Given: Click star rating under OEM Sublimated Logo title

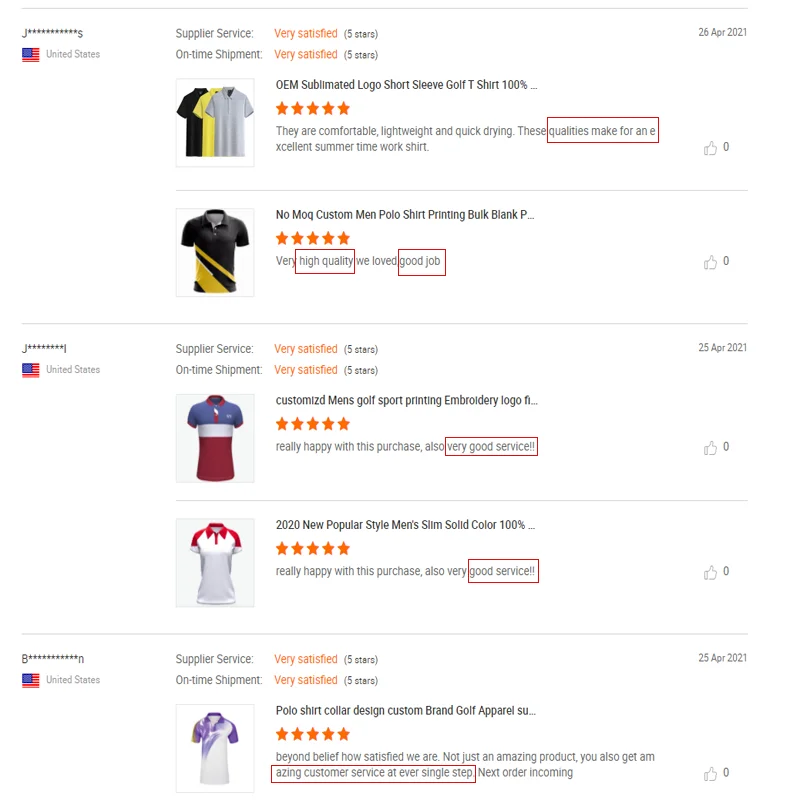Looking at the screenshot, I should [x=313, y=109].
